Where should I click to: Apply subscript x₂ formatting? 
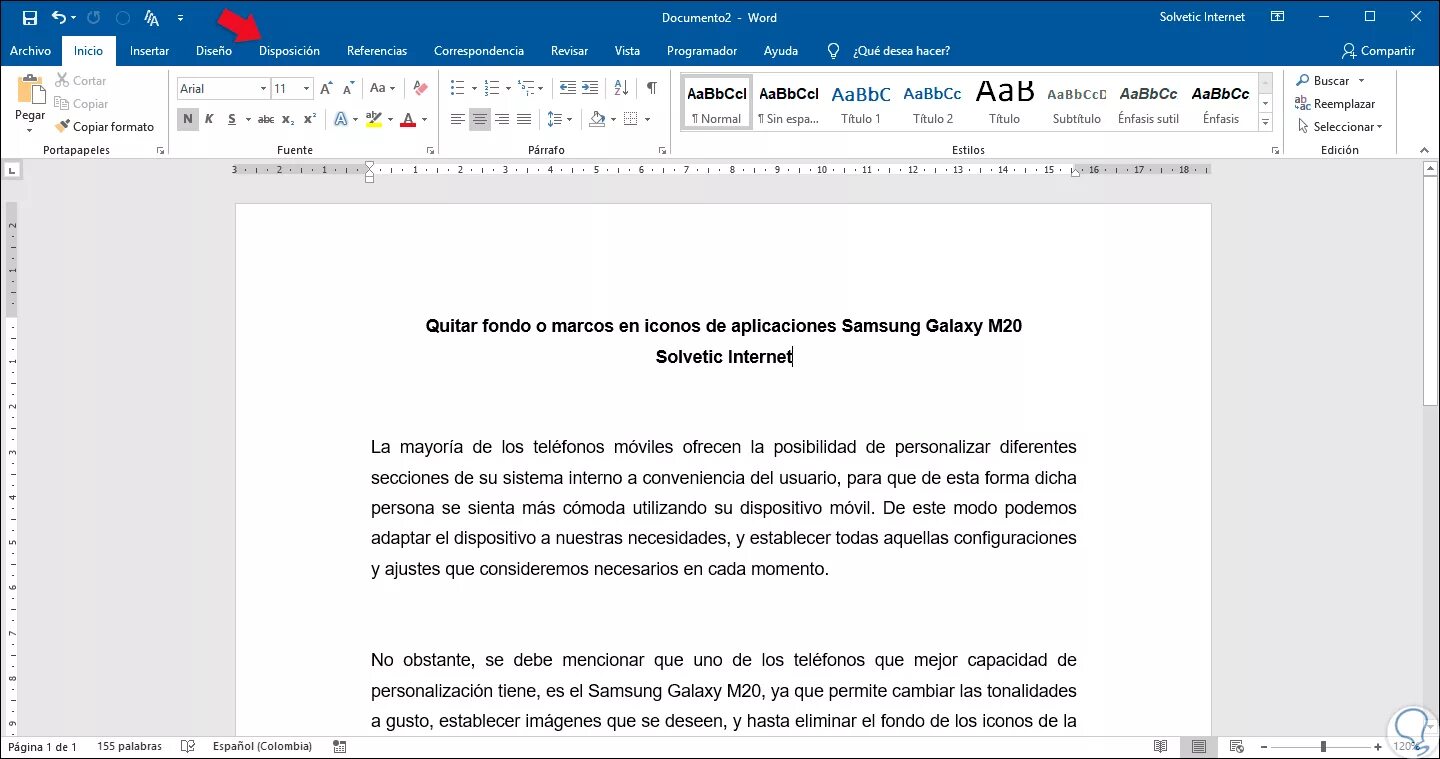(x=288, y=119)
